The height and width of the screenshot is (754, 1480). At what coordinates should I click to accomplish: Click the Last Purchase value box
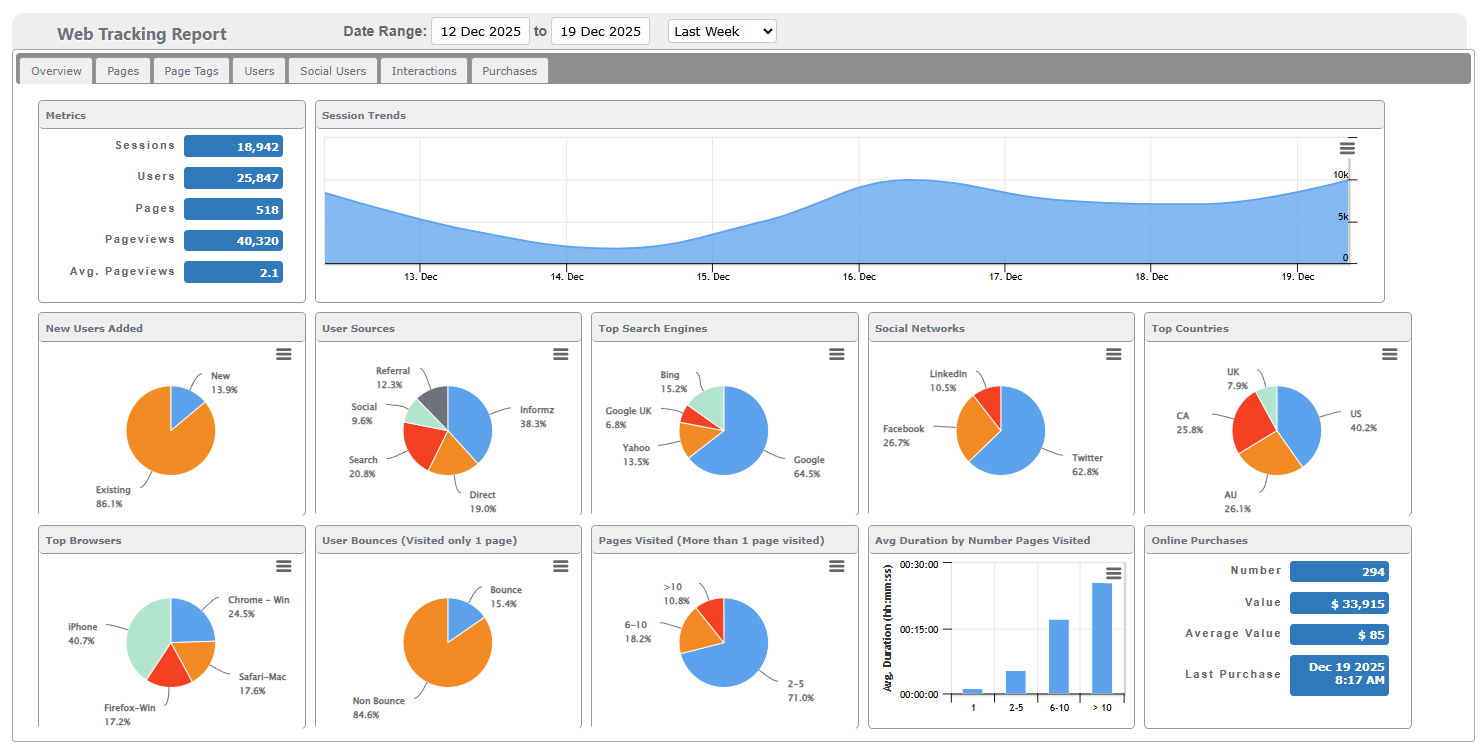point(1339,674)
